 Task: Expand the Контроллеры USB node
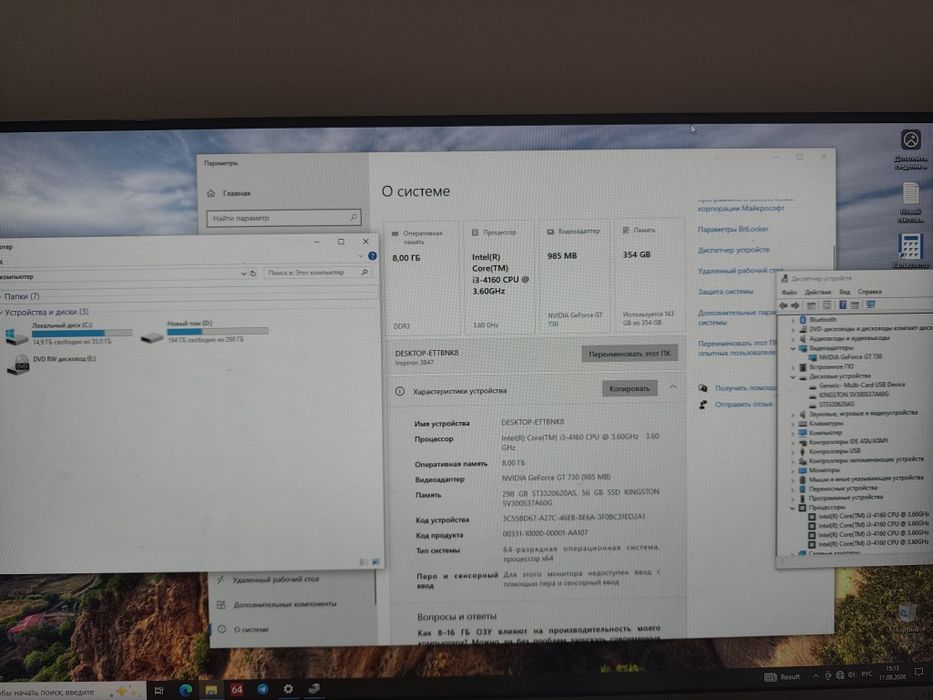click(x=793, y=452)
